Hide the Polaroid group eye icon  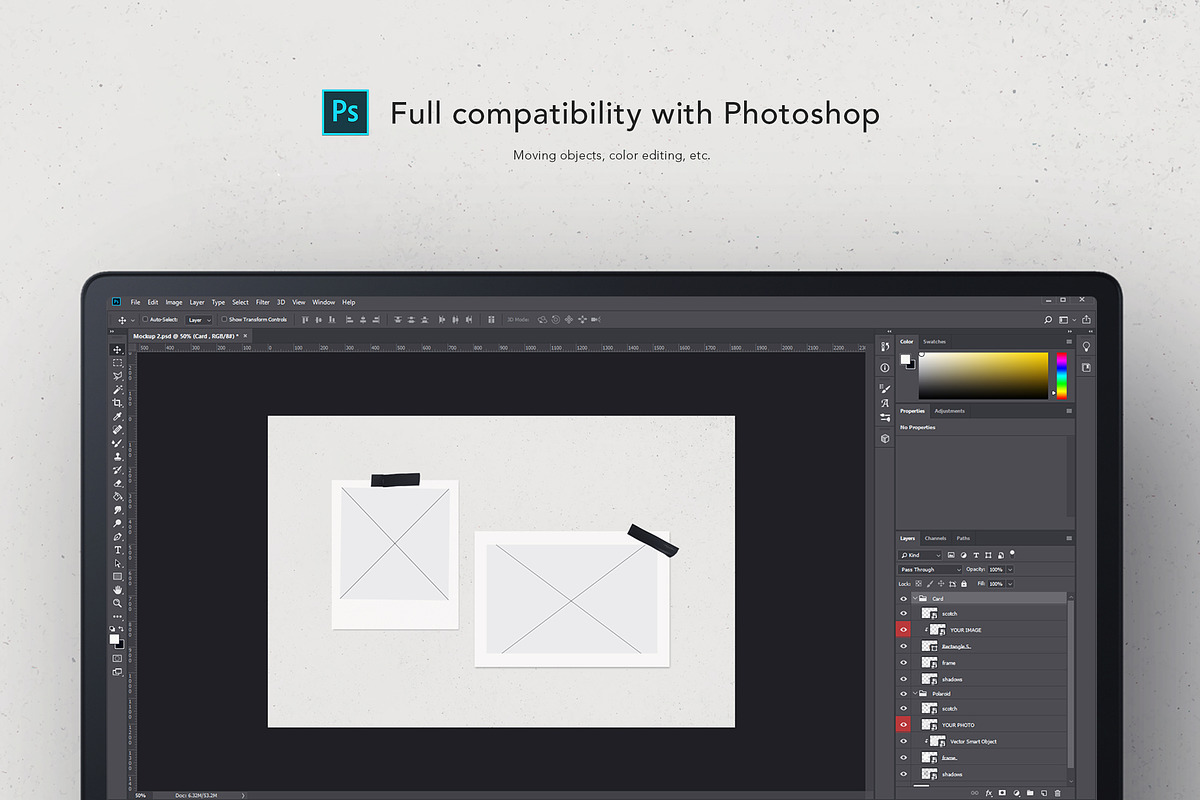pyautogui.click(x=904, y=693)
